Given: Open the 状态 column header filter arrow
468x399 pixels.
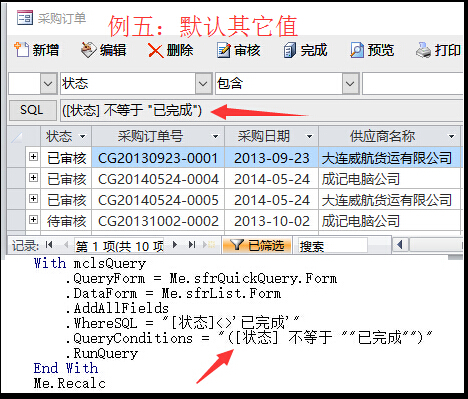Looking at the screenshot, I should (82, 136).
